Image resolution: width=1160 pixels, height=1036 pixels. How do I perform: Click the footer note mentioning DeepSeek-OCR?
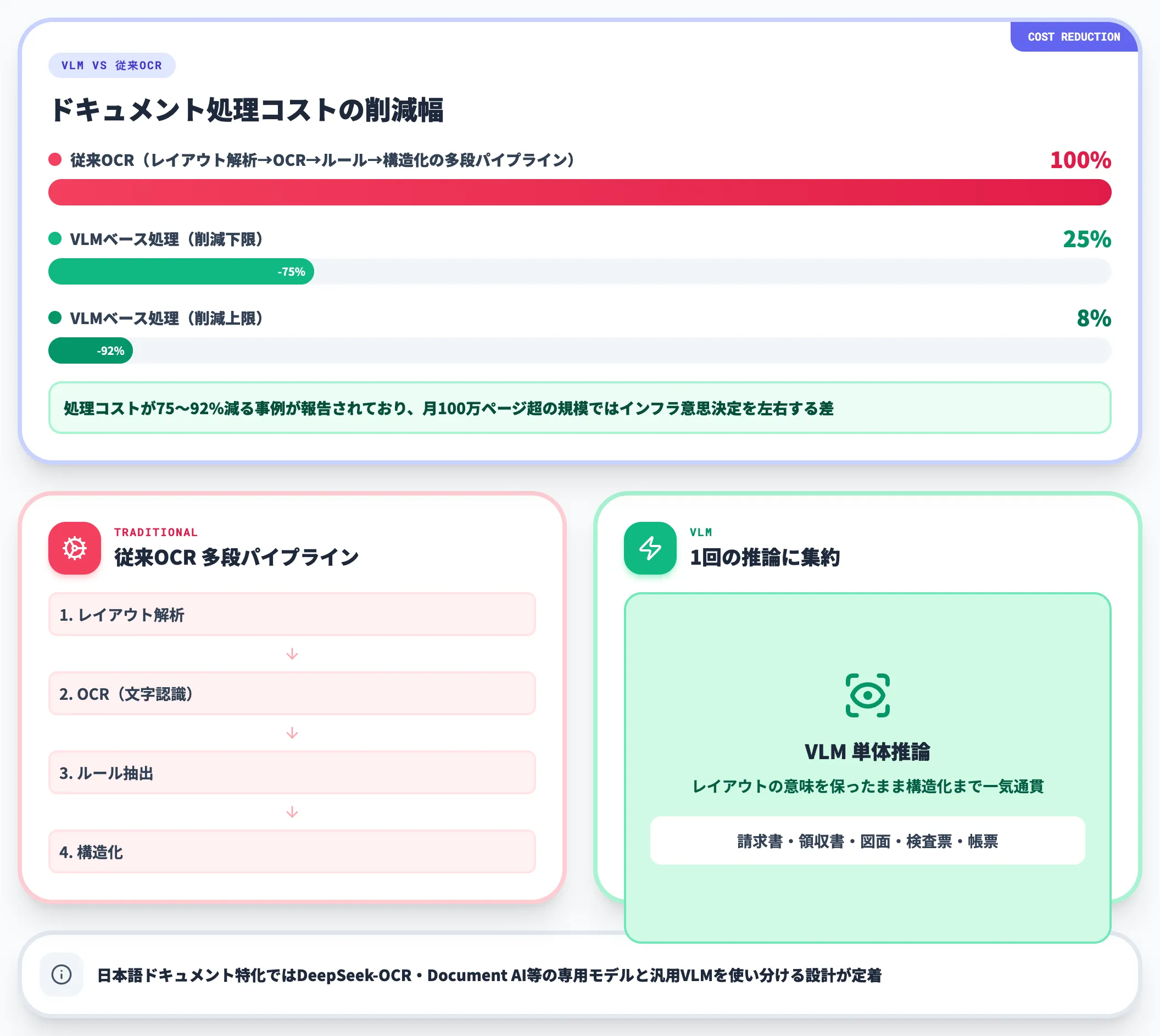pos(489,975)
